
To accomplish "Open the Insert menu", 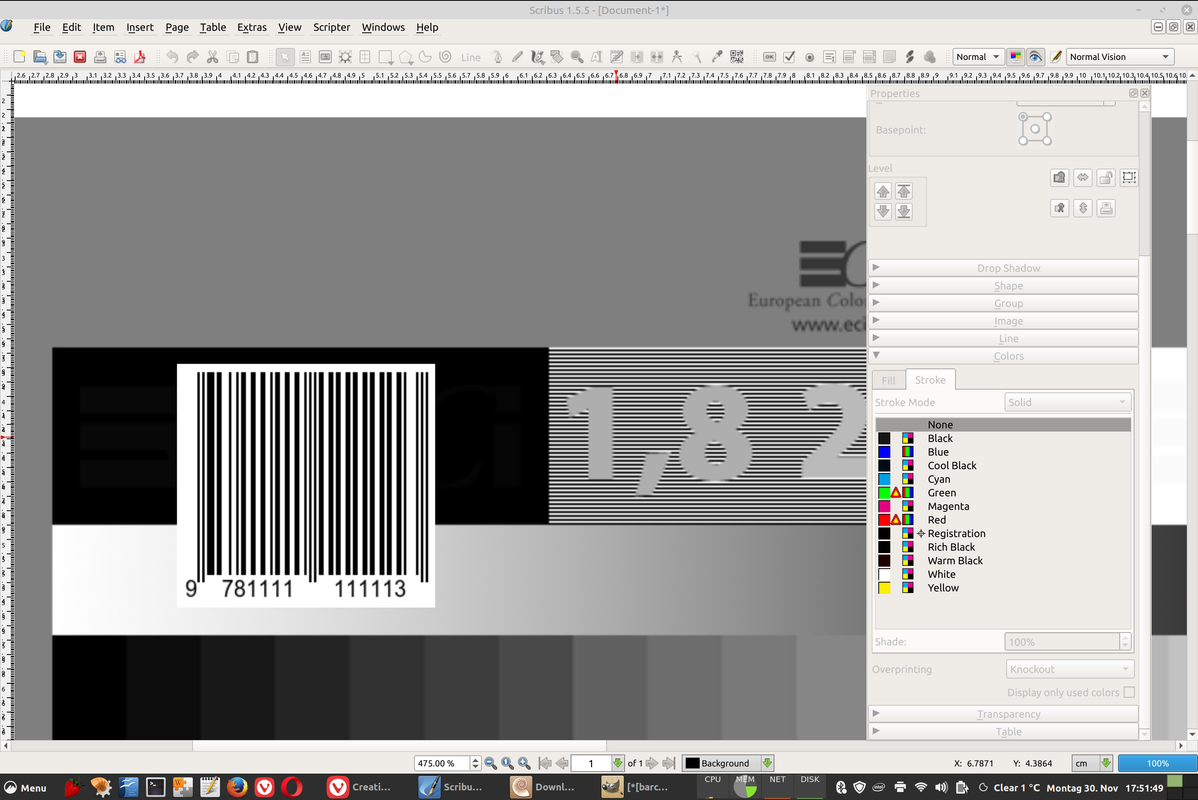I will (x=140, y=28).
